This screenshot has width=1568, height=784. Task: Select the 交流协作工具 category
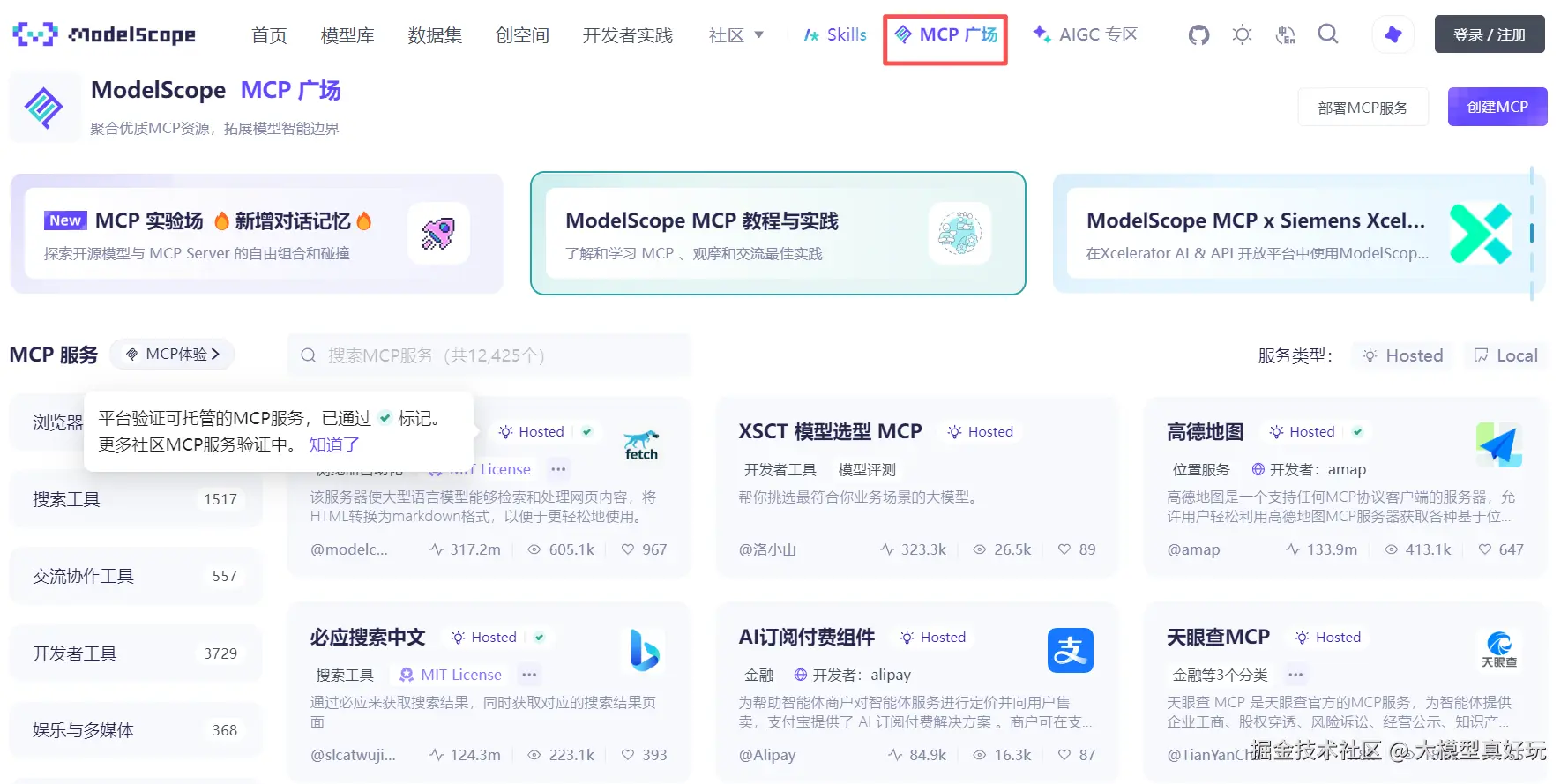[x=136, y=576]
